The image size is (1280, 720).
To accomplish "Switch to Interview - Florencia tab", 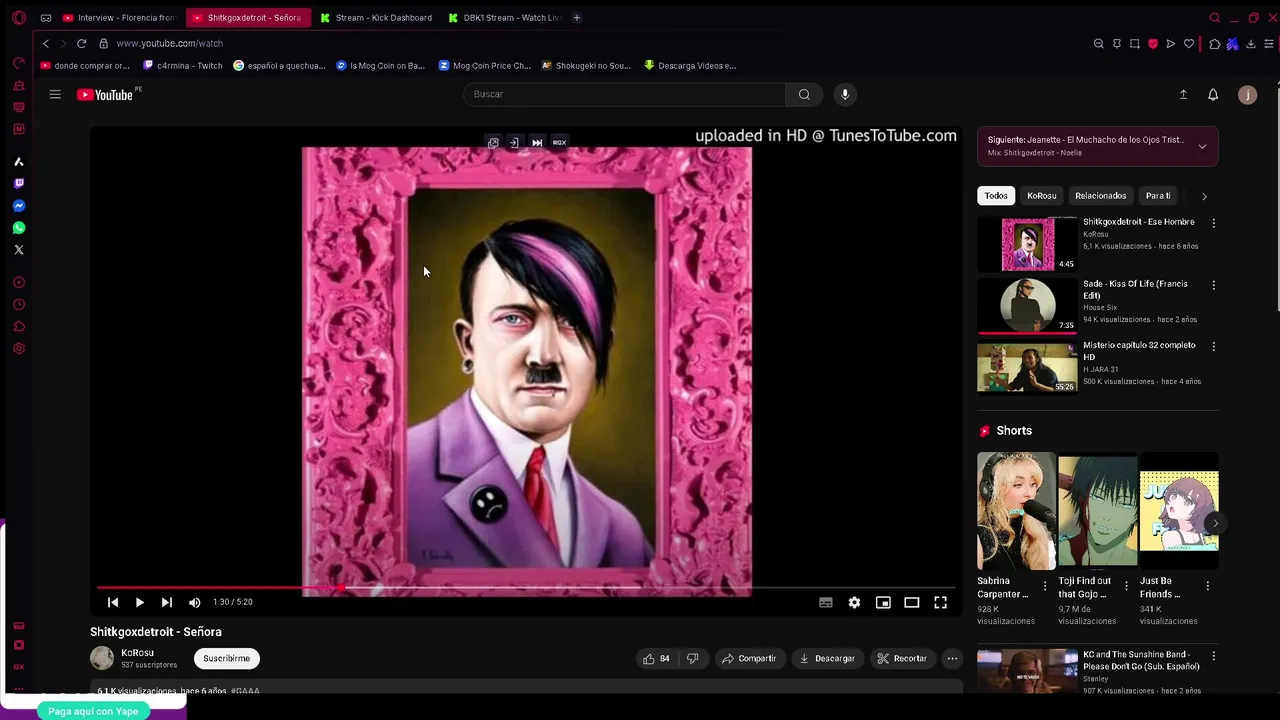I will [119, 18].
